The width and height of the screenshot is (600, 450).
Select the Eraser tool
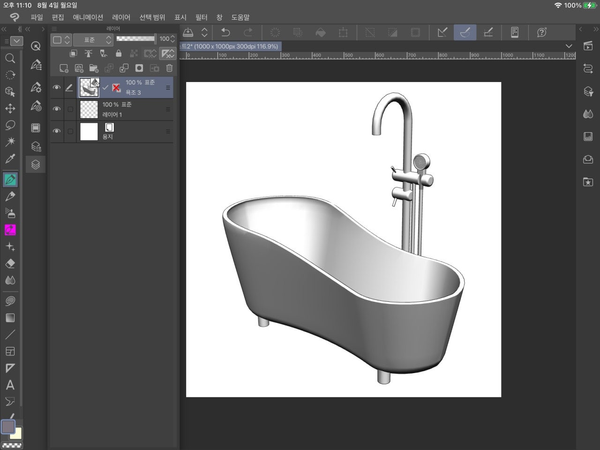pos(10,263)
